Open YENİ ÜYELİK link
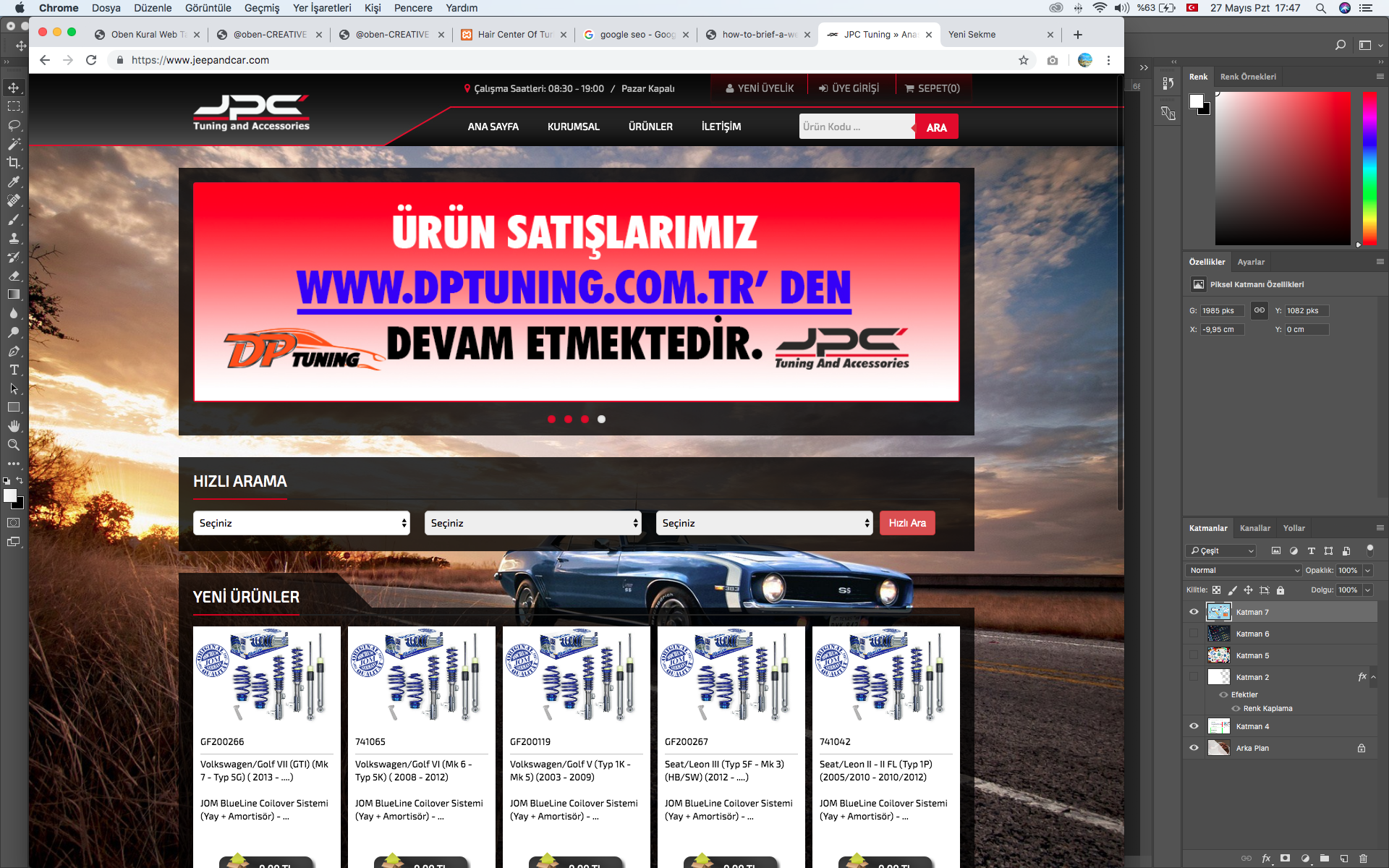The height and width of the screenshot is (868, 1389). [x=759, y=88]
